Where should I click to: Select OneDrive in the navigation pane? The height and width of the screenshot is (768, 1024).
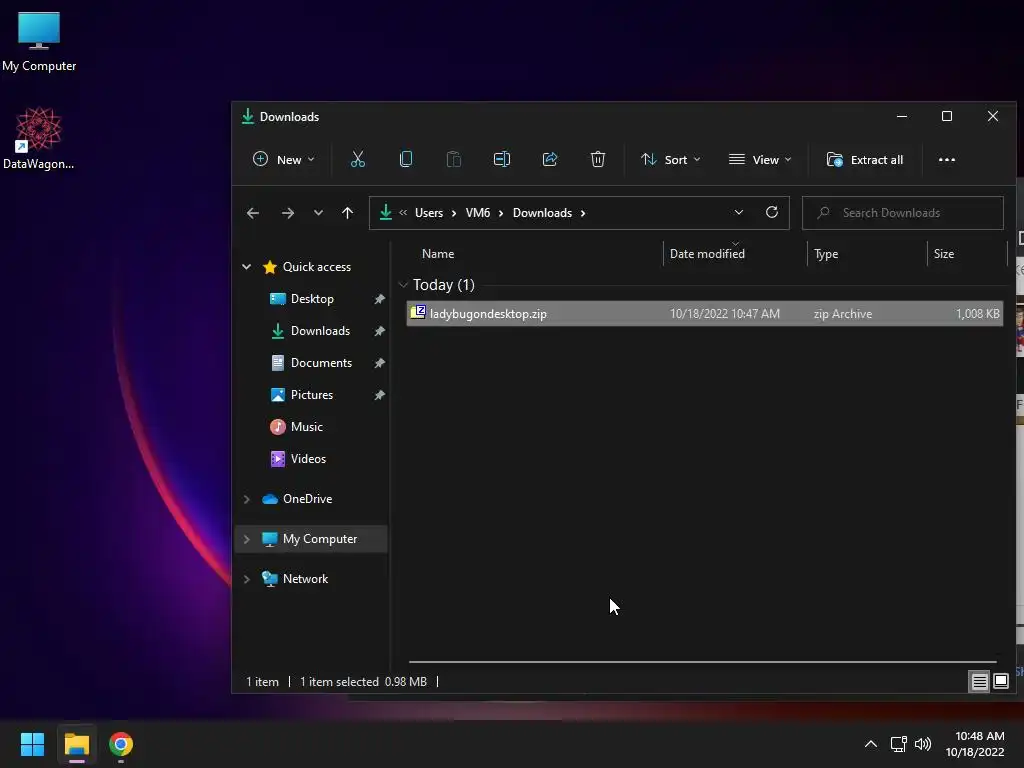point(307,499)
